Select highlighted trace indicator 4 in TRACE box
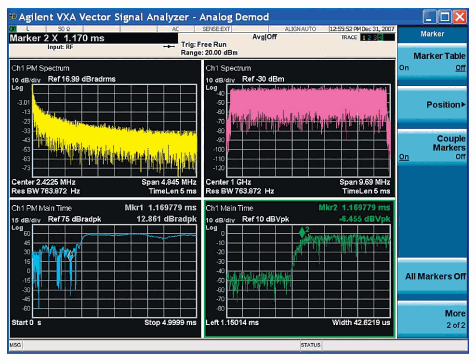 (x=380, y=38)
